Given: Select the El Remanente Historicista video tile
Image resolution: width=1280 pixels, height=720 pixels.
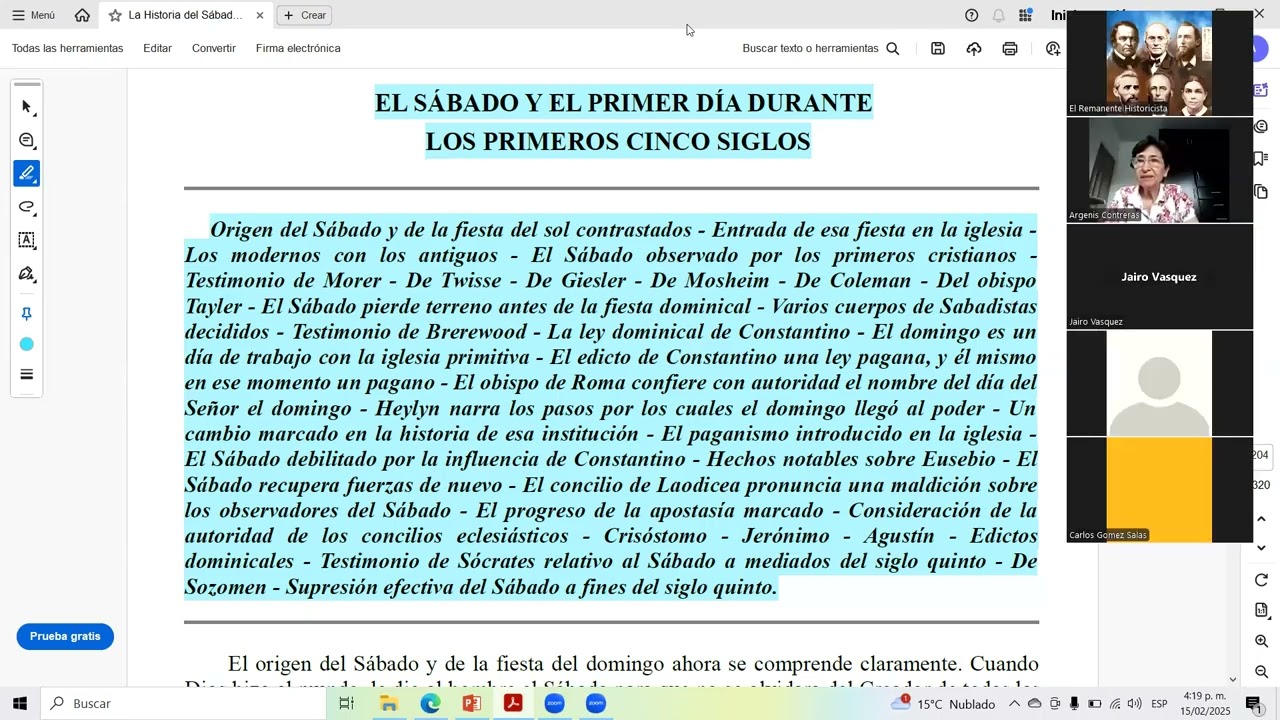Looking at the screenshot, I should click(1159, 63).
